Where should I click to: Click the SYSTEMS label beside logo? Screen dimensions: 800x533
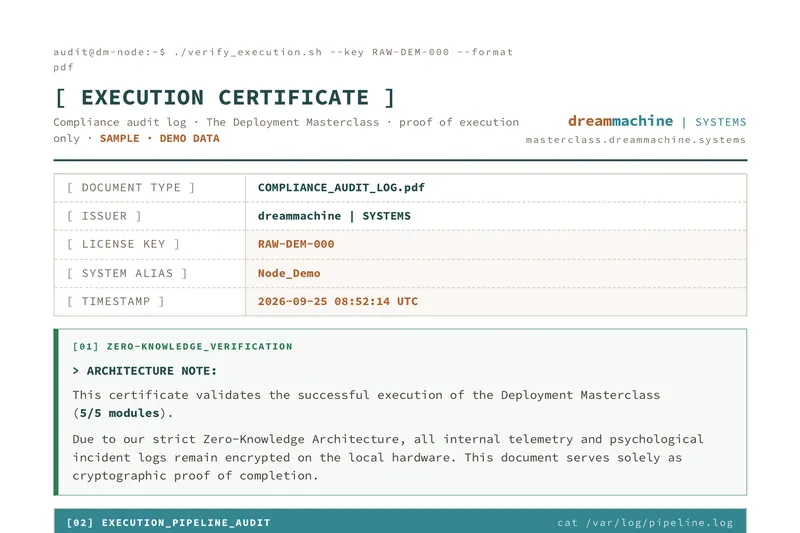[720, 122]
